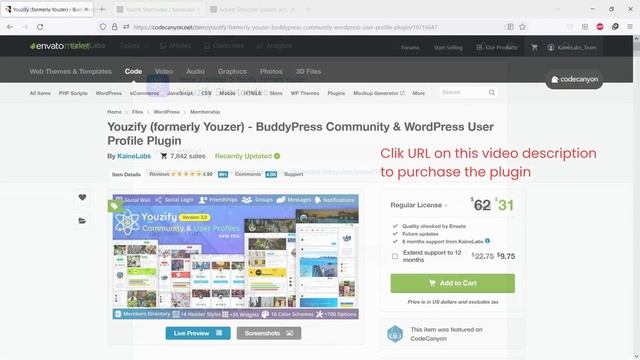Screen dimensions: 640x360
Task: Click the green price tag icon on preview
Action: click(x=114, y=206)
